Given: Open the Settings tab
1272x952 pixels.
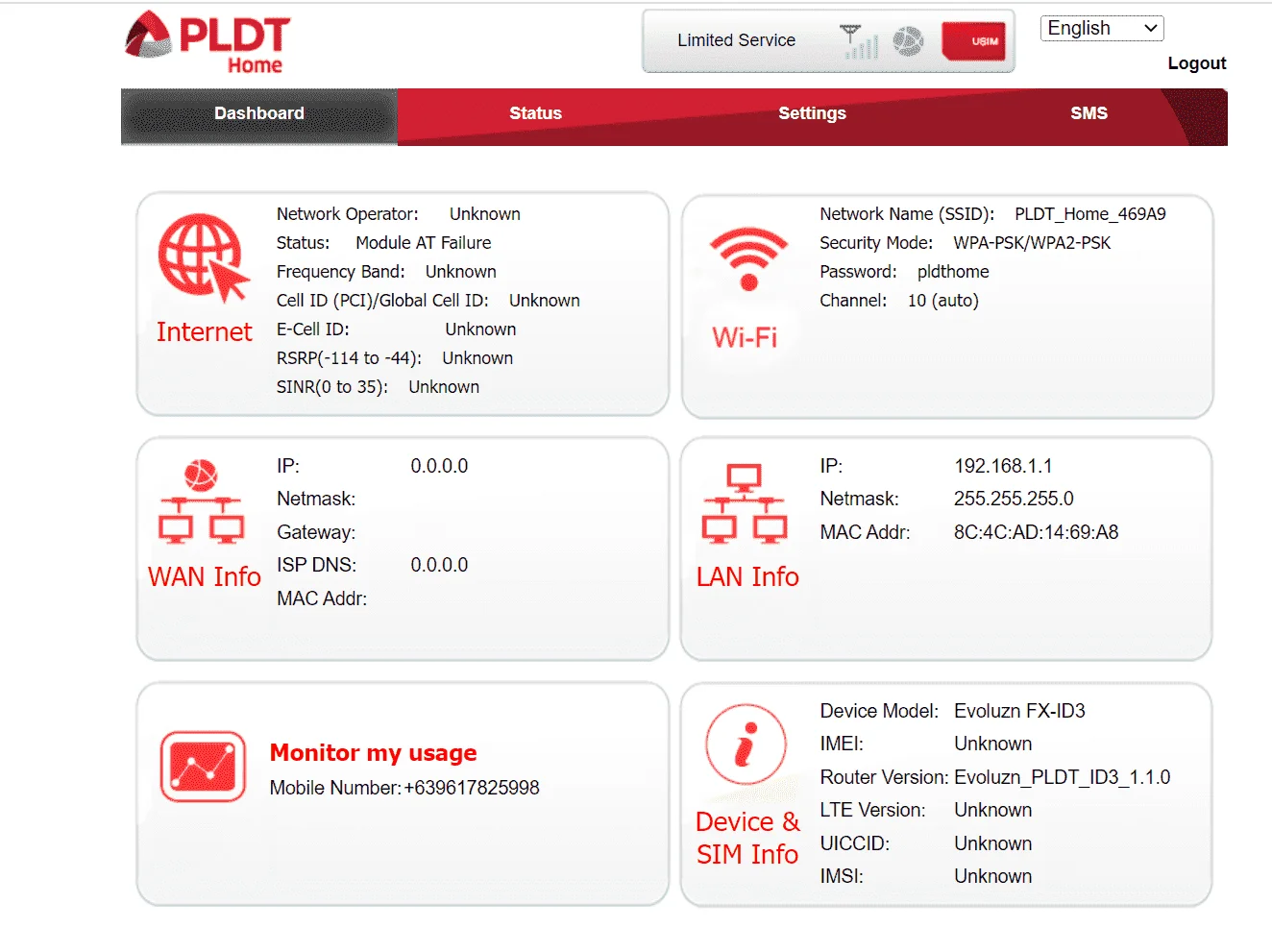Looking at the screenshot, I should click(812, 113).
